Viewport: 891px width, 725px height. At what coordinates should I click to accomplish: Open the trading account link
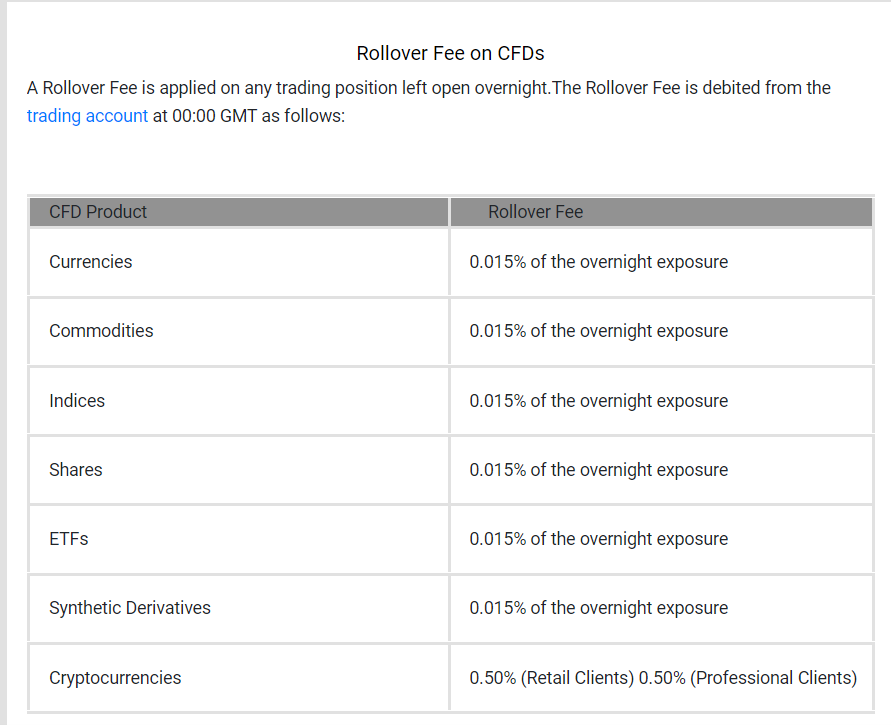(x=87, y=116)
